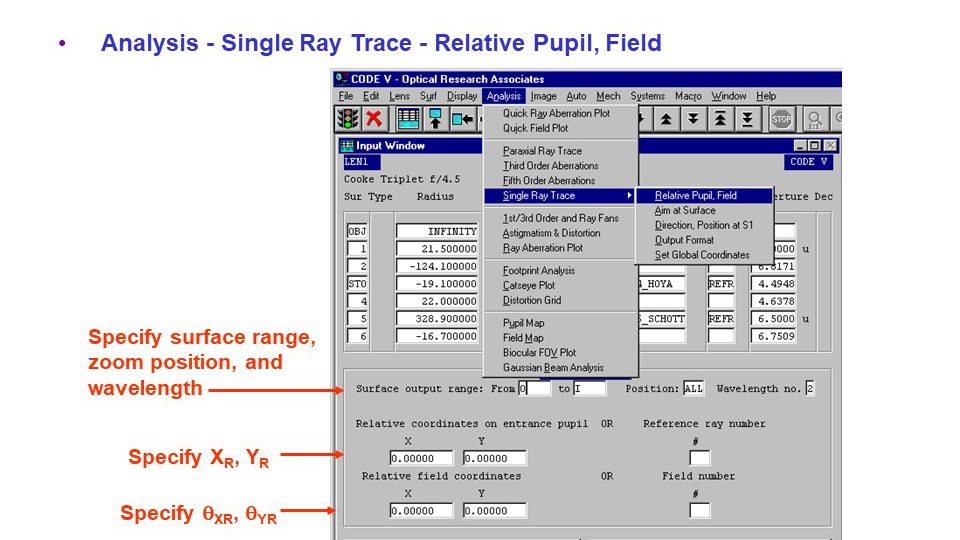
Task: Click the jump-to-top barred up arrow icon
Action: pos(720,119)
